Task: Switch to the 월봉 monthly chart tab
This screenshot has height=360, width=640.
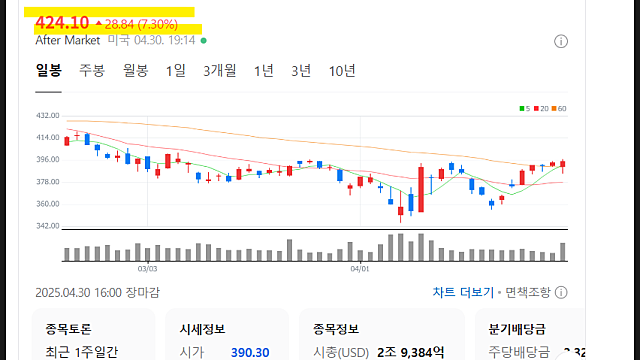Action: (136, 71)
